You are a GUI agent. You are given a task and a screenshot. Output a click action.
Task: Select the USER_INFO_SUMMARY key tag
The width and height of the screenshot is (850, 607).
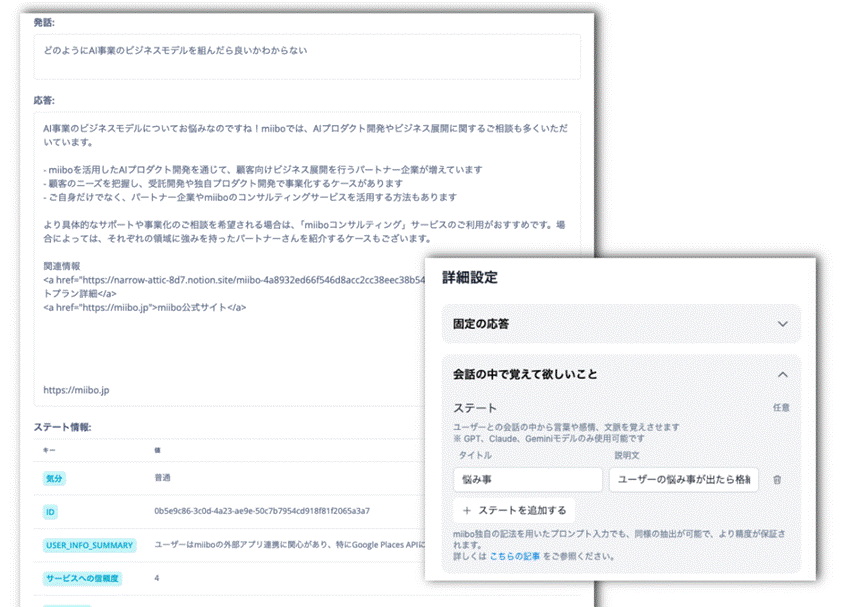coord(89,545)
